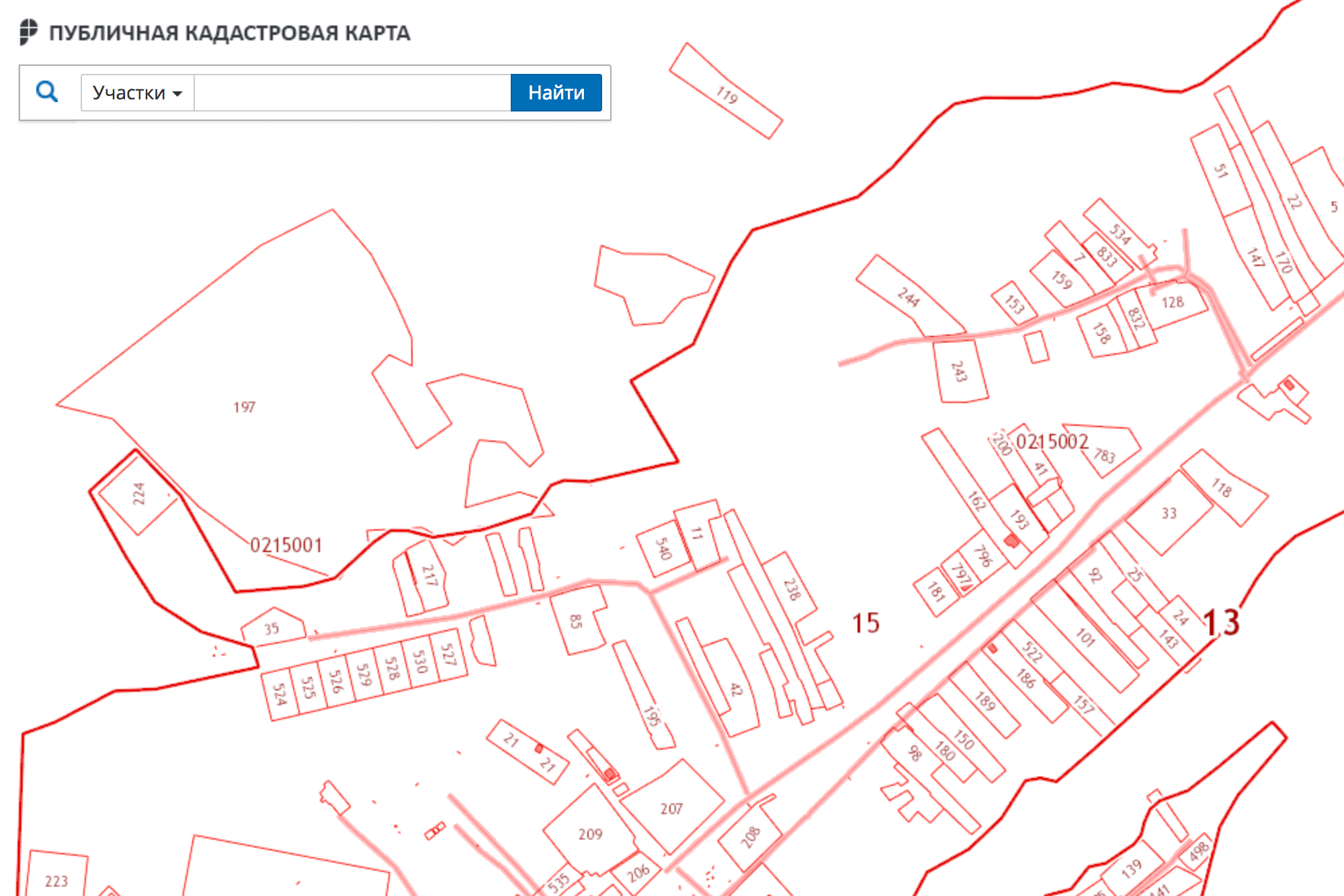Select parcel 85 on the map

(x=576, y=621)
